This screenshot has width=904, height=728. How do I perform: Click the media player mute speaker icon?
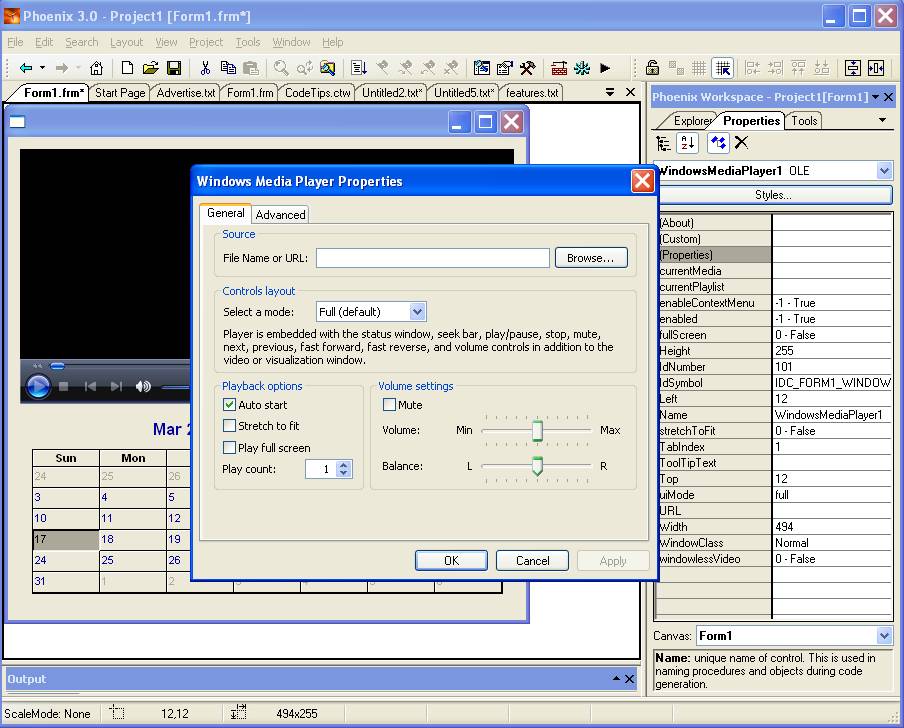142,386
